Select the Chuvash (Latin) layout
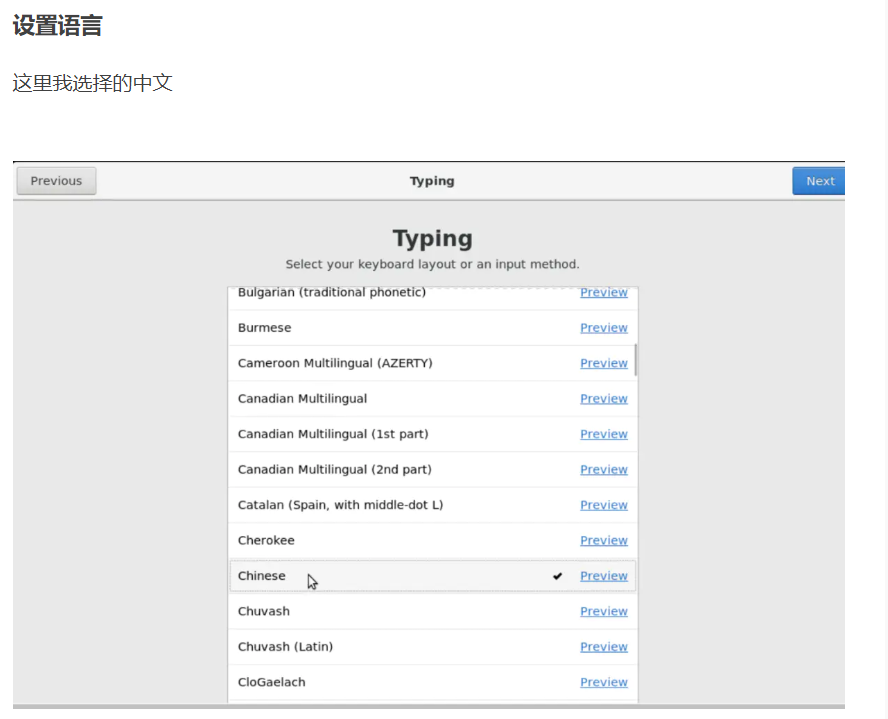The height and width of the screenshot is (719, 888). pyautogui.click(x=433, y=647)
